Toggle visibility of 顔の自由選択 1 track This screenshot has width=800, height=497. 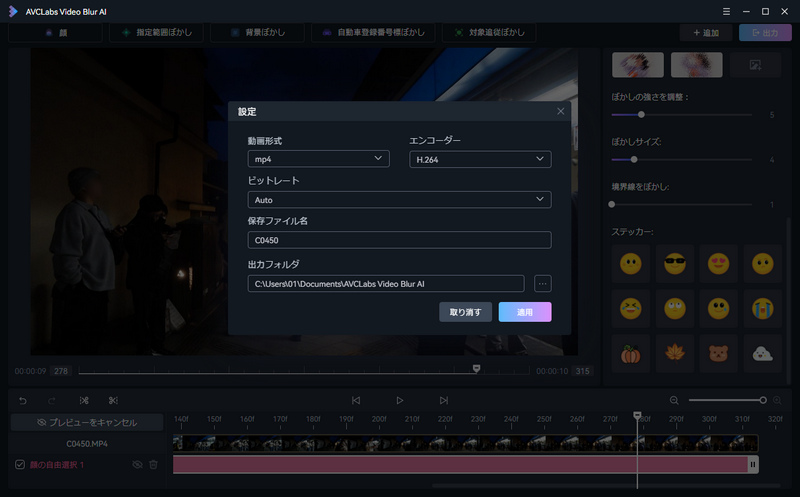click(137, 465)
